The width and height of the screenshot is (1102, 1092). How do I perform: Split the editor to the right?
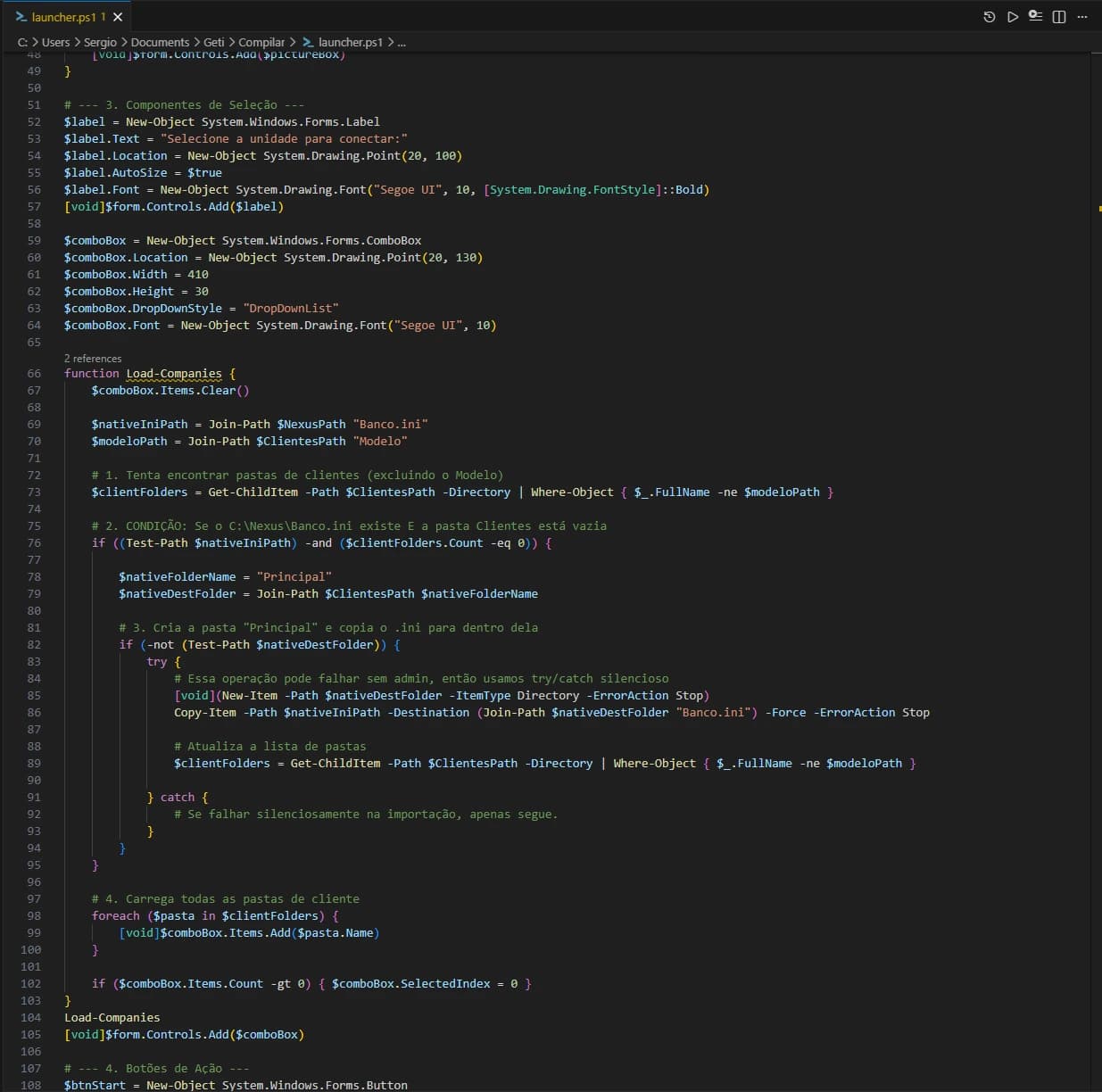pyautogui.click(x=1059, y=17)
